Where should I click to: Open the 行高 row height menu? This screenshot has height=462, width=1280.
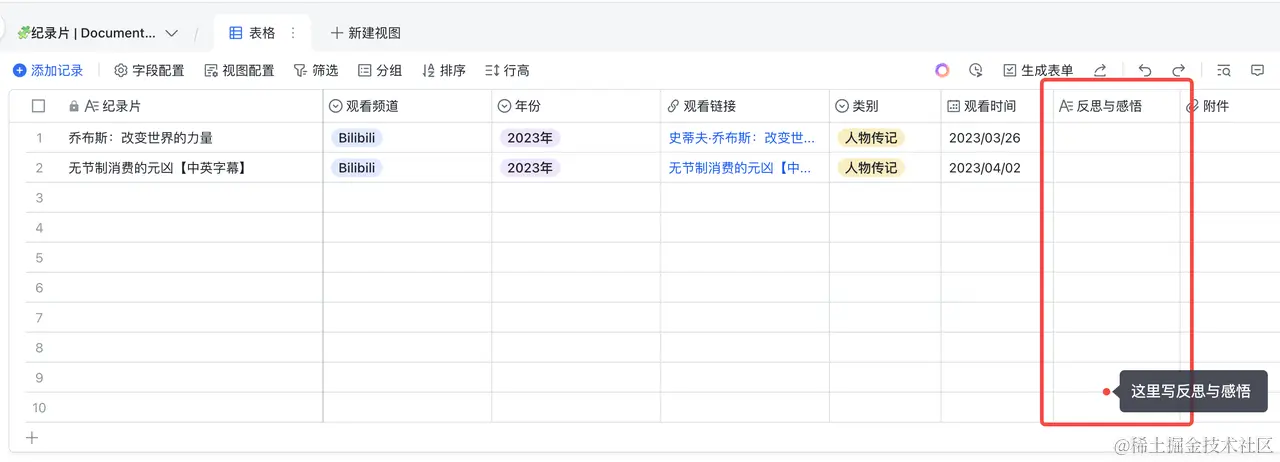[x=507, y=70]
